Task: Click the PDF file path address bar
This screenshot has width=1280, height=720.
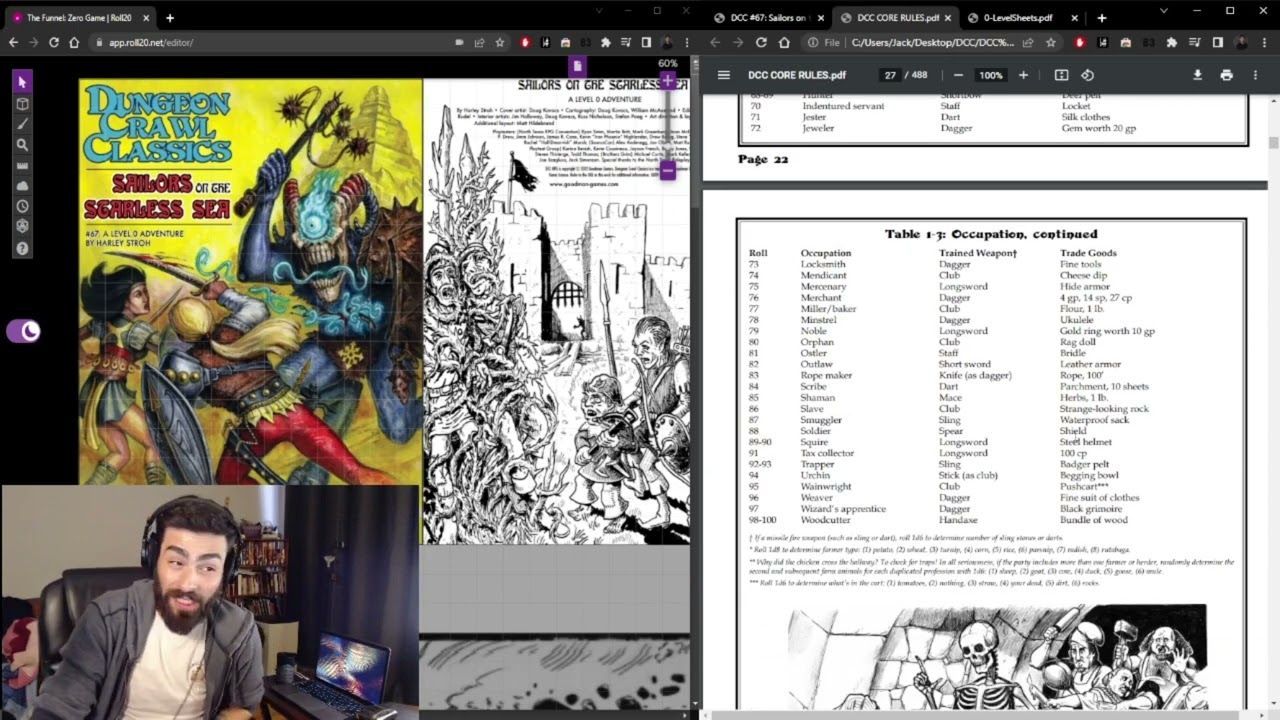Action: 930,42
